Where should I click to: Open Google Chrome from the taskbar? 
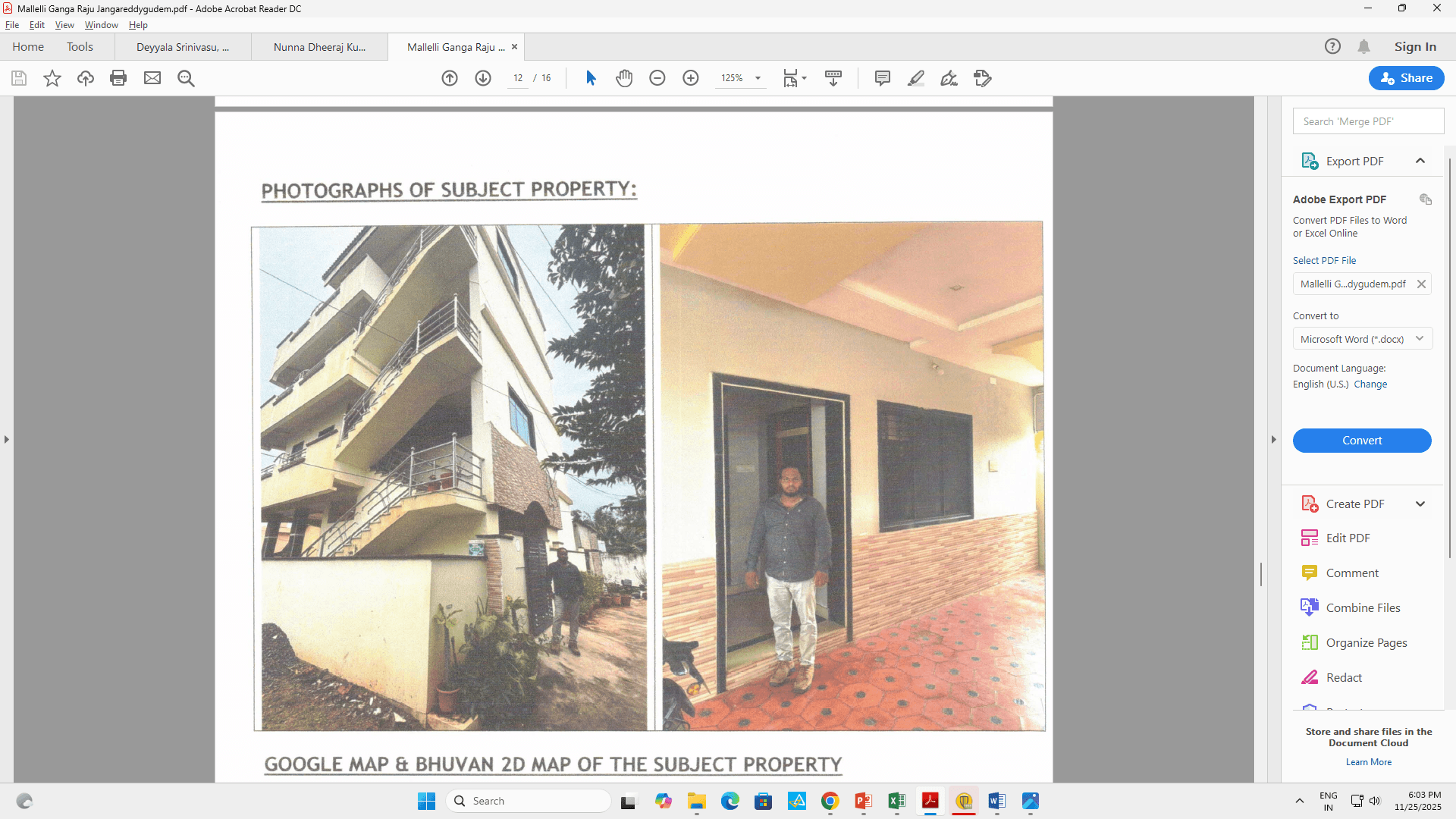click(x=830, y=801)
